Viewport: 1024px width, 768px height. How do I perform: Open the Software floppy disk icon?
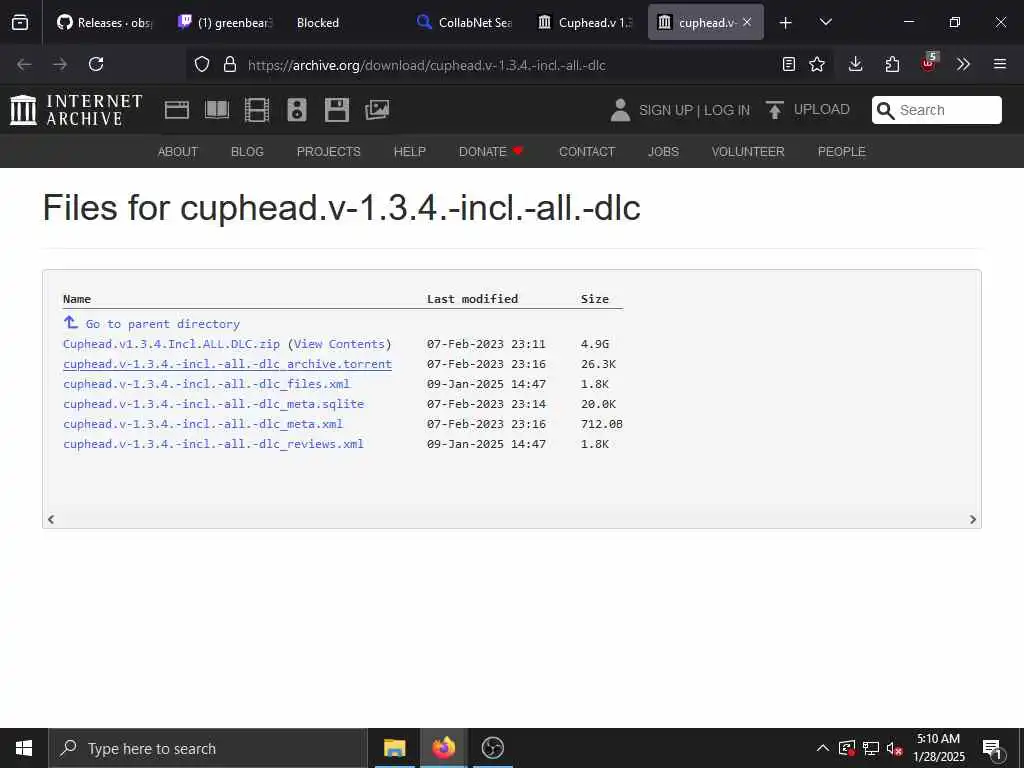[x=337, y=110]
